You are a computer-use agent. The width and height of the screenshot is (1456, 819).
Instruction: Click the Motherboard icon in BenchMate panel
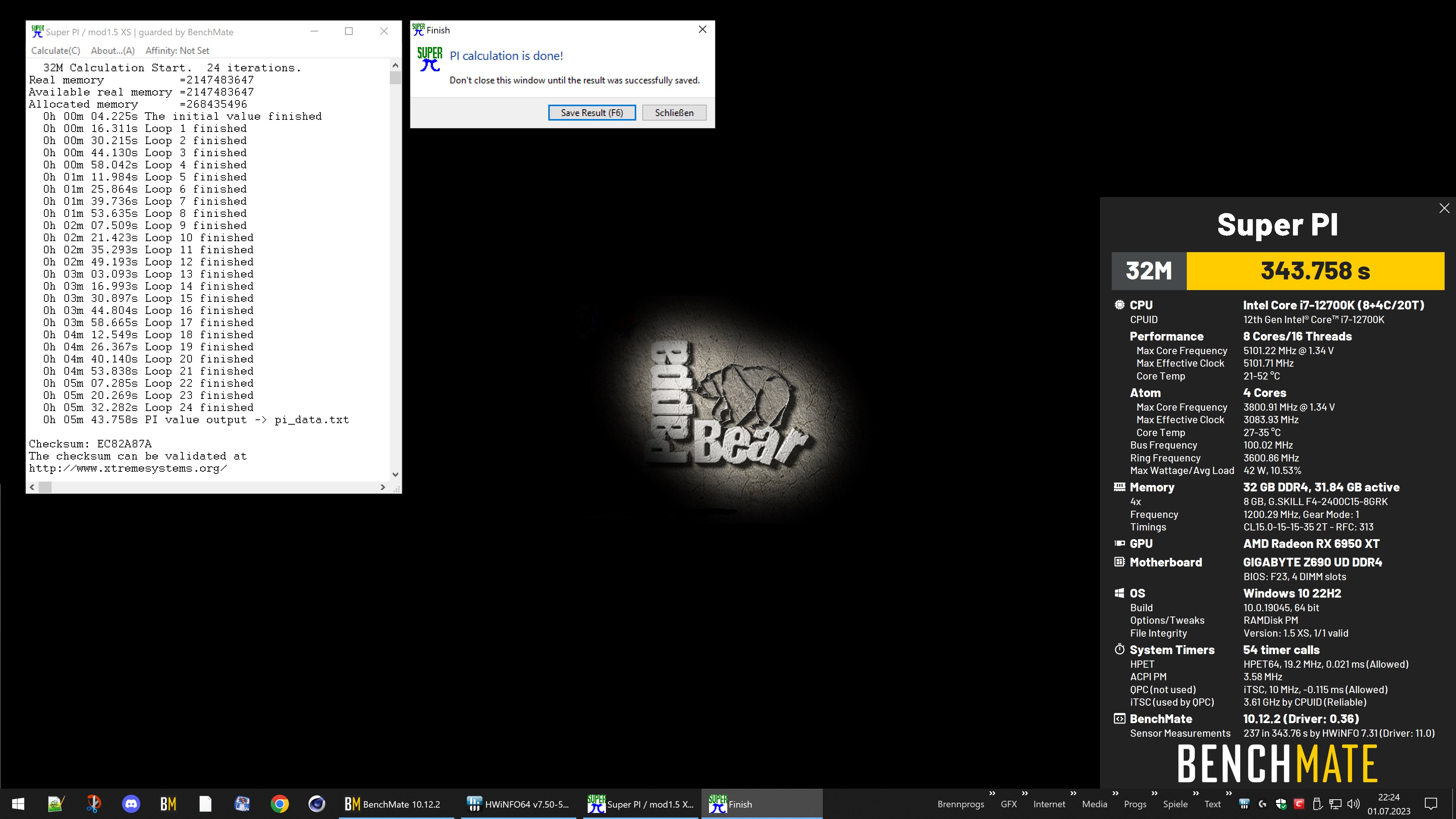coord(1119,562)
